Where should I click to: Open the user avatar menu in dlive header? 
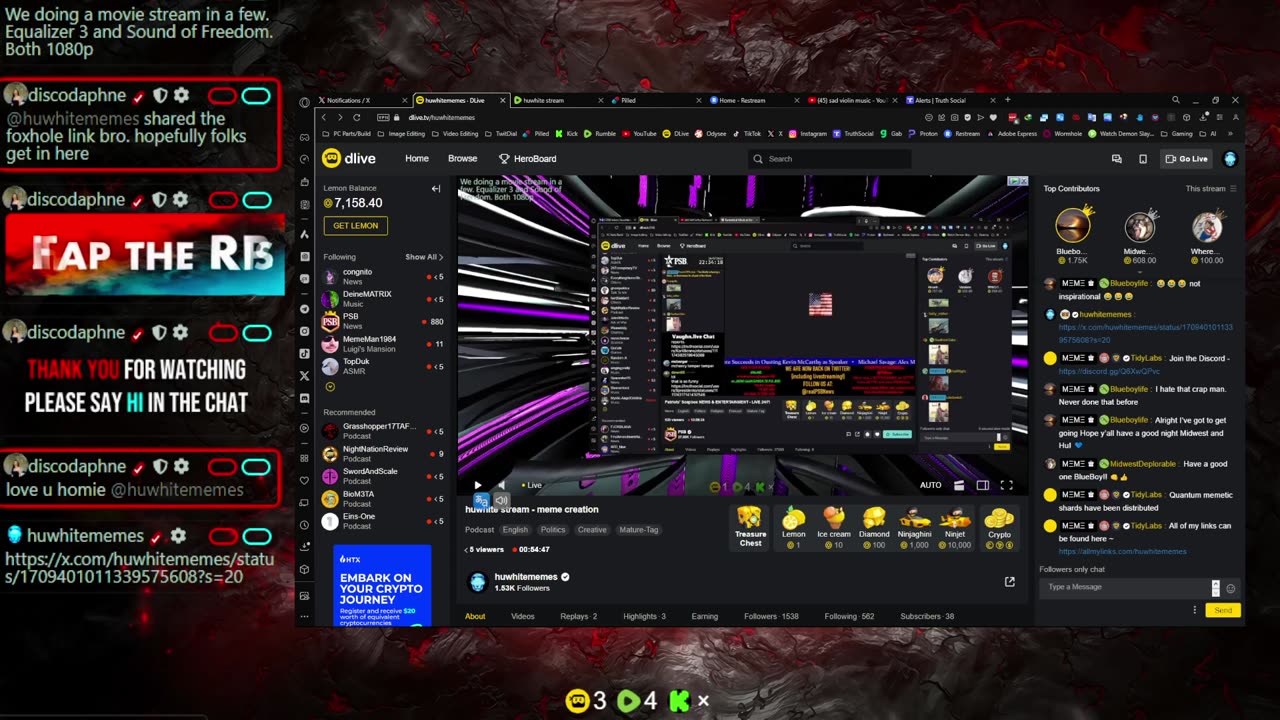1230,159
